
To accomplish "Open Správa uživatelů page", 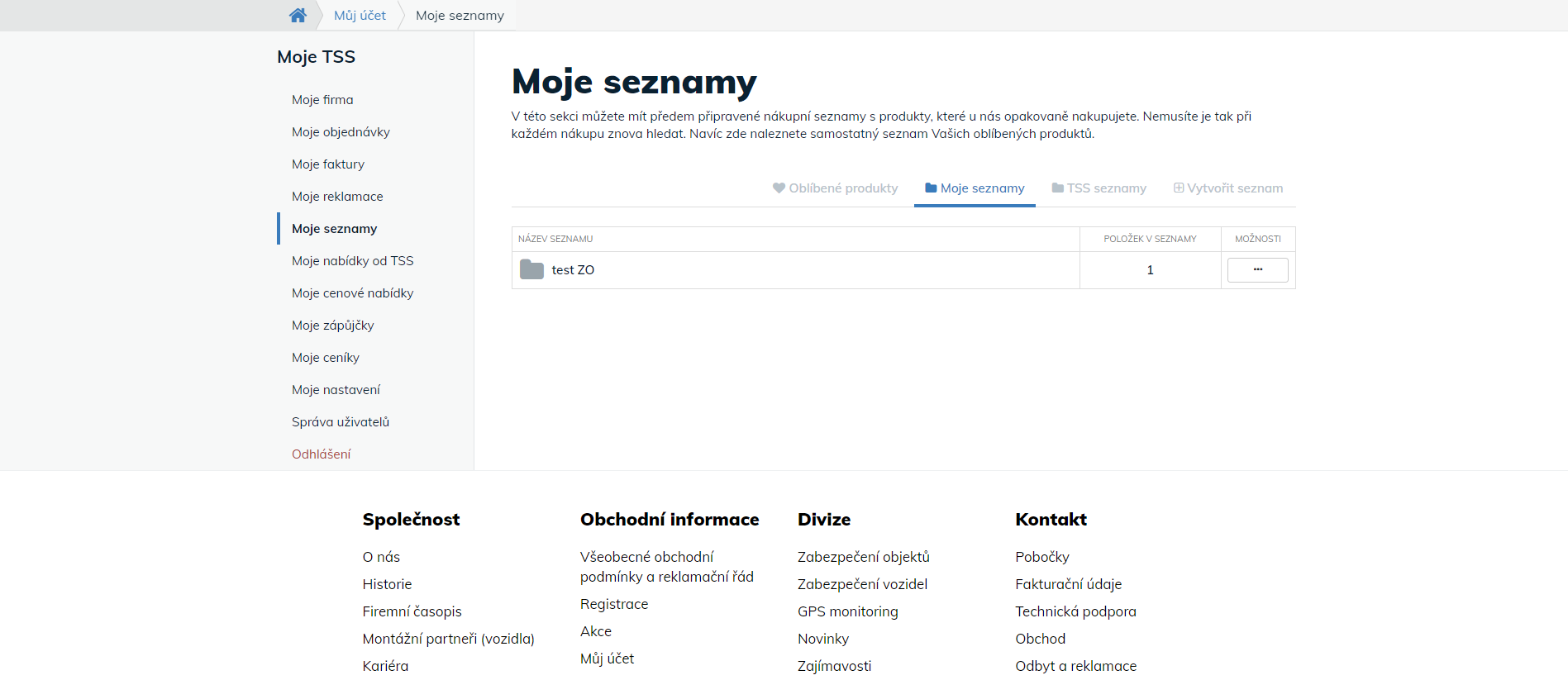I will click(x=341, y=422).
